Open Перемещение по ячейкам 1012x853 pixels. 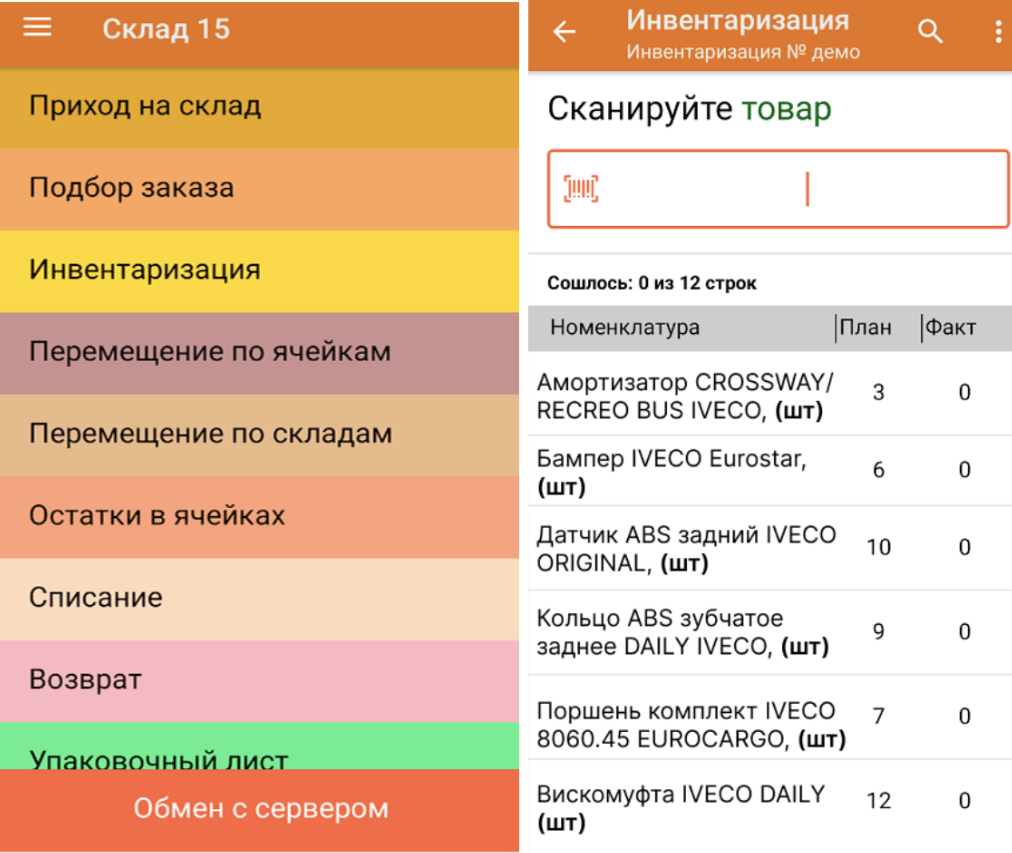click(x=259, y=353)
